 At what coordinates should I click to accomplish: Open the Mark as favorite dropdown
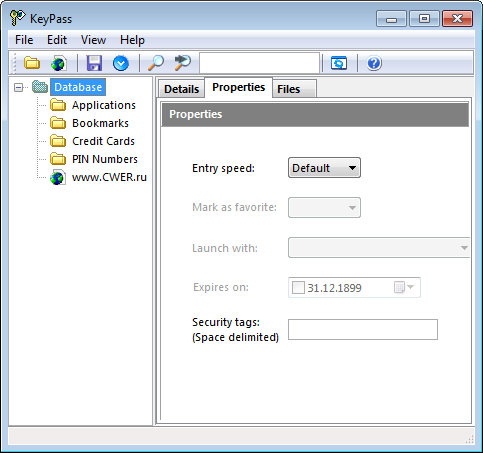pos(324,207)
